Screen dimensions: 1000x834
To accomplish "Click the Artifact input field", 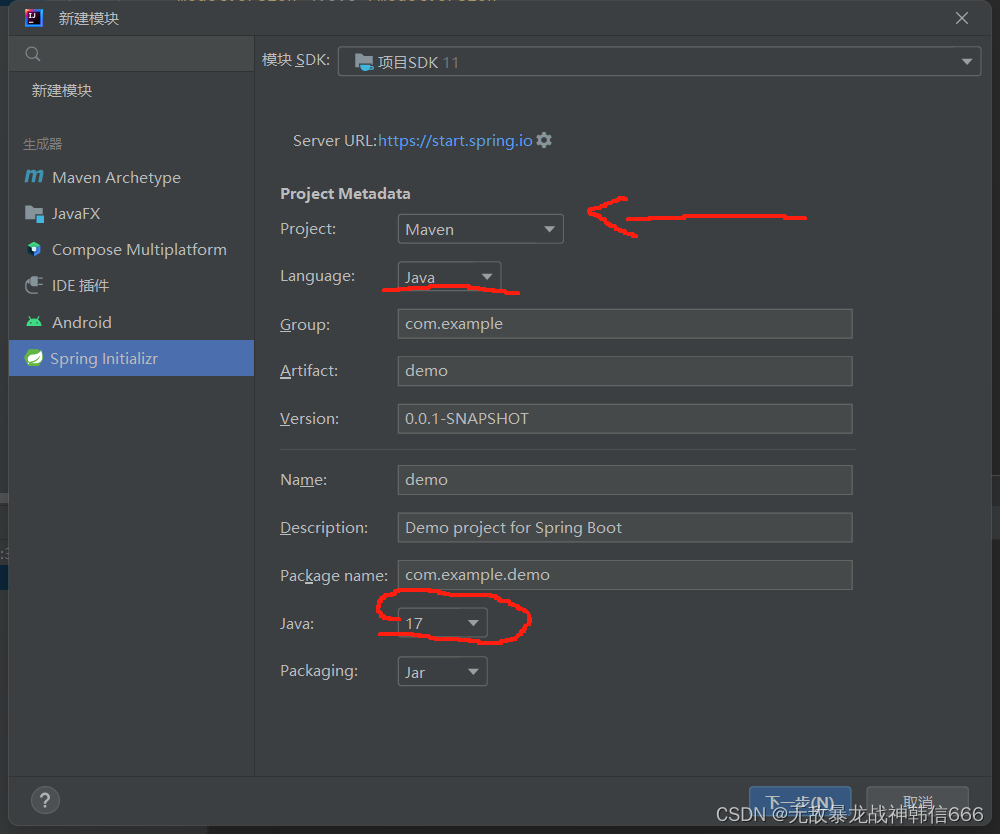I will (x=625, y=371).
